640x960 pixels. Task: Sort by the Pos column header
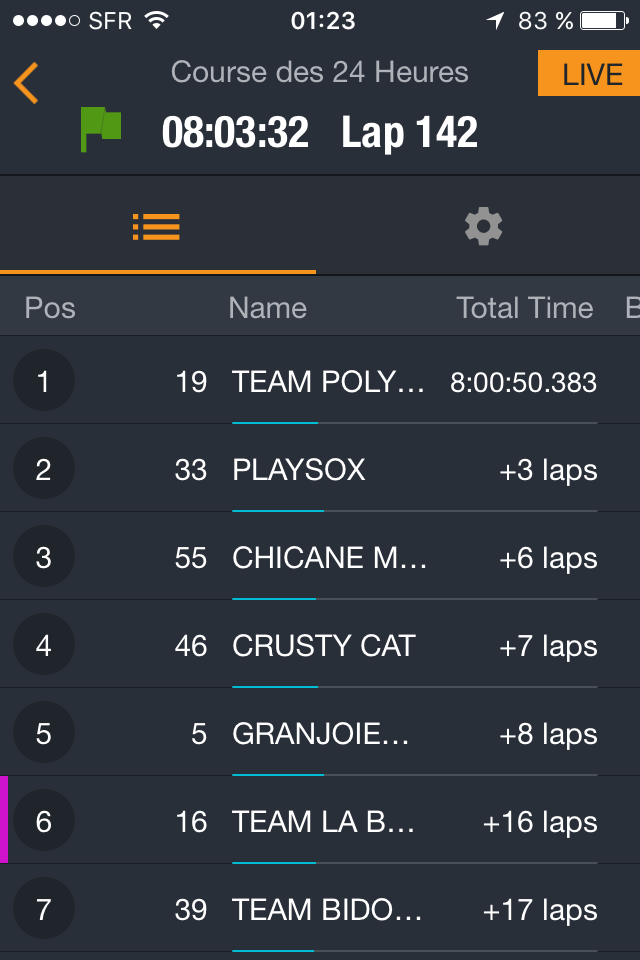50,308
